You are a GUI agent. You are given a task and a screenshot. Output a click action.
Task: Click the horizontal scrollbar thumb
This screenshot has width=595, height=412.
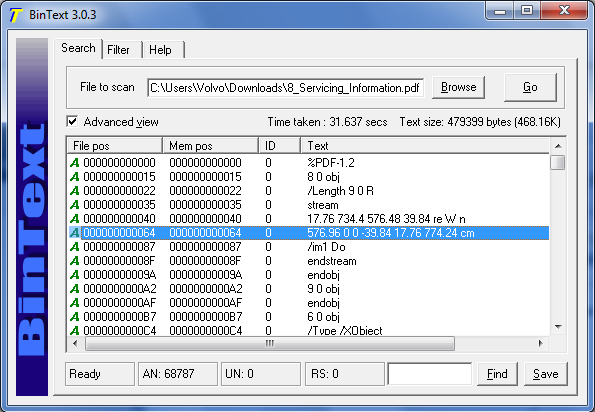270,344
